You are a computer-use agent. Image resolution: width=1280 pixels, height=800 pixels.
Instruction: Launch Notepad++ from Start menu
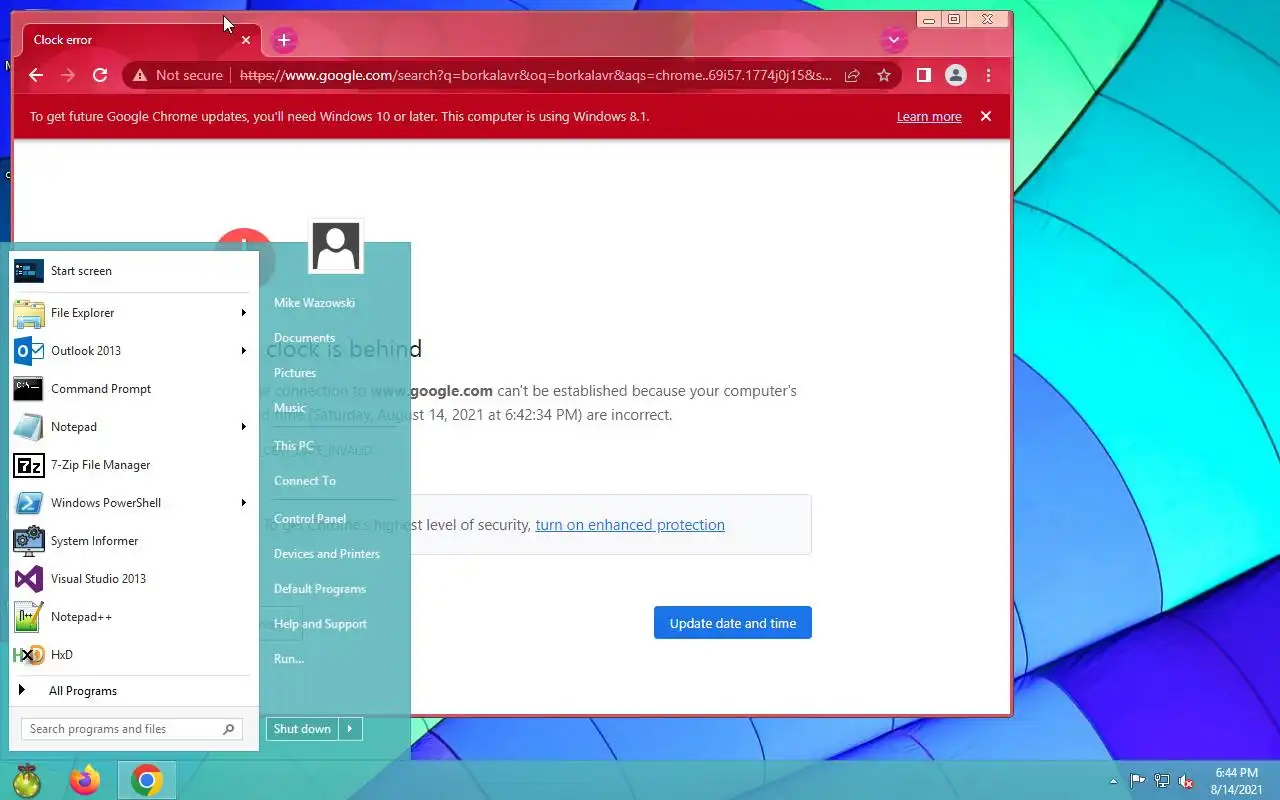(x=132, y=617)
